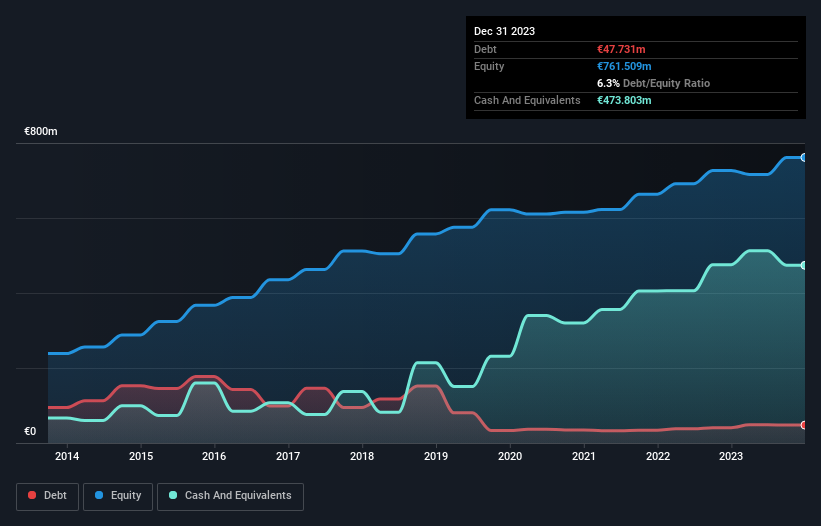Viewport: 821px width, 526px height.
Task: Select the 2016 x-axis label
Action: (x=215, y=456)
